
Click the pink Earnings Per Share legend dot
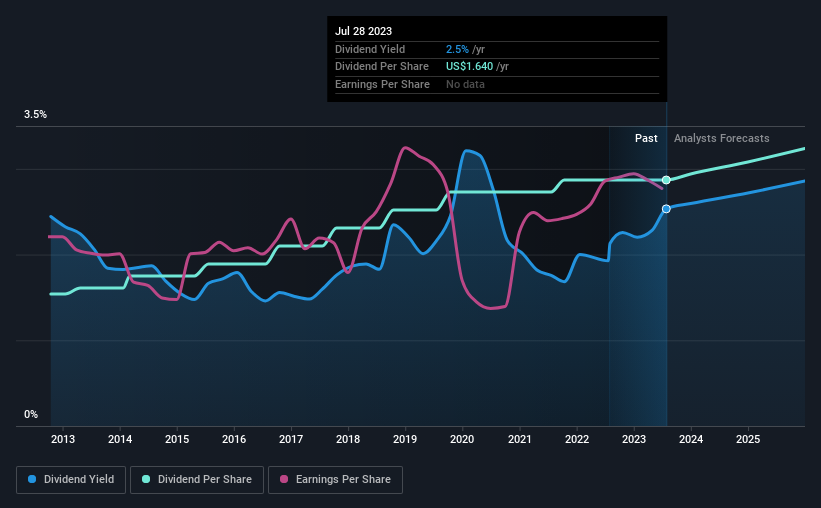(284, 479)
